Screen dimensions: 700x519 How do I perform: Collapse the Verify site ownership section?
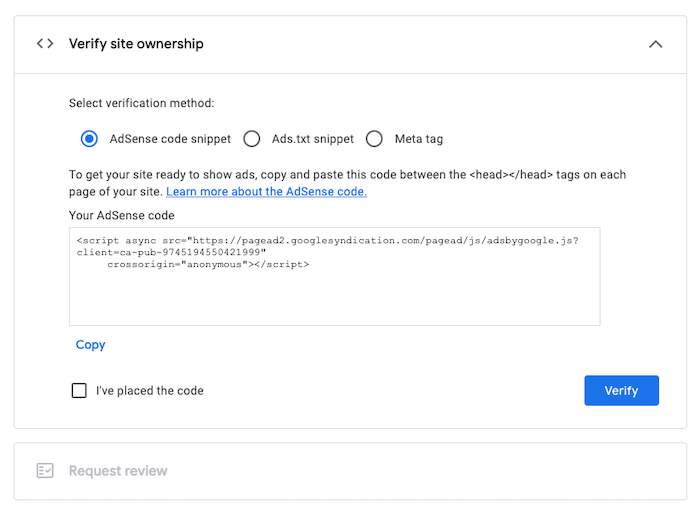tap(656, 44)
